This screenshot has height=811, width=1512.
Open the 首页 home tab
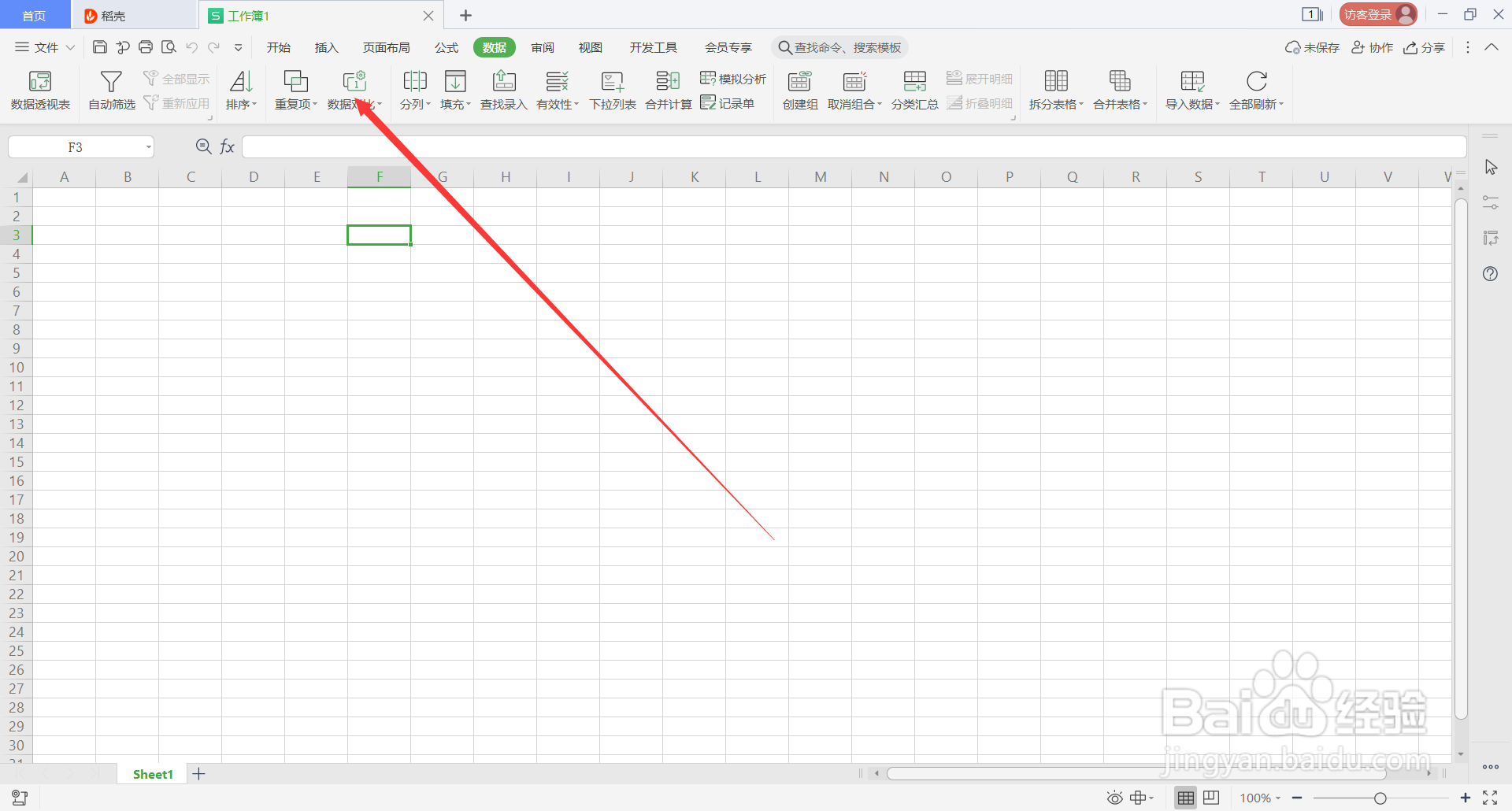34,15
